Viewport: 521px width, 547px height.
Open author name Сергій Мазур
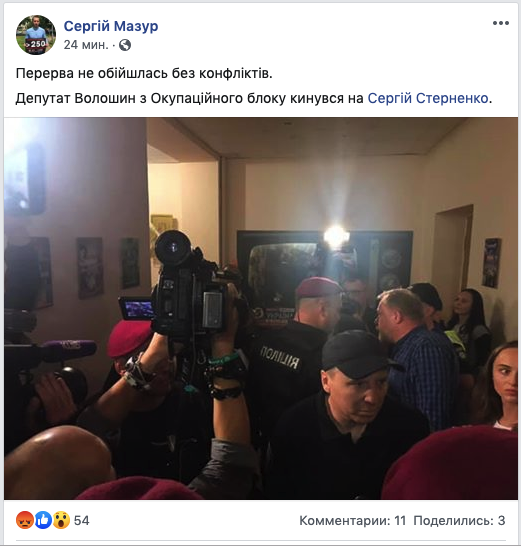pos(111,26)
